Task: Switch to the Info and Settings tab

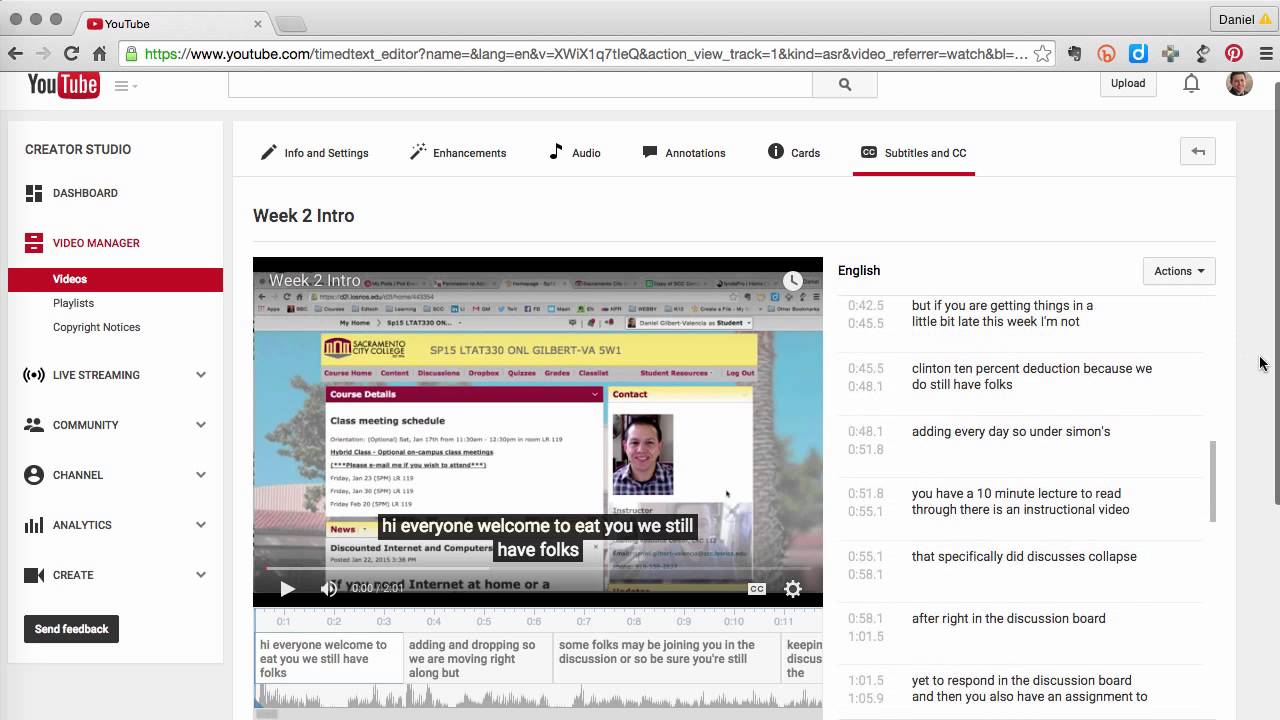Action: pos(314,153)
